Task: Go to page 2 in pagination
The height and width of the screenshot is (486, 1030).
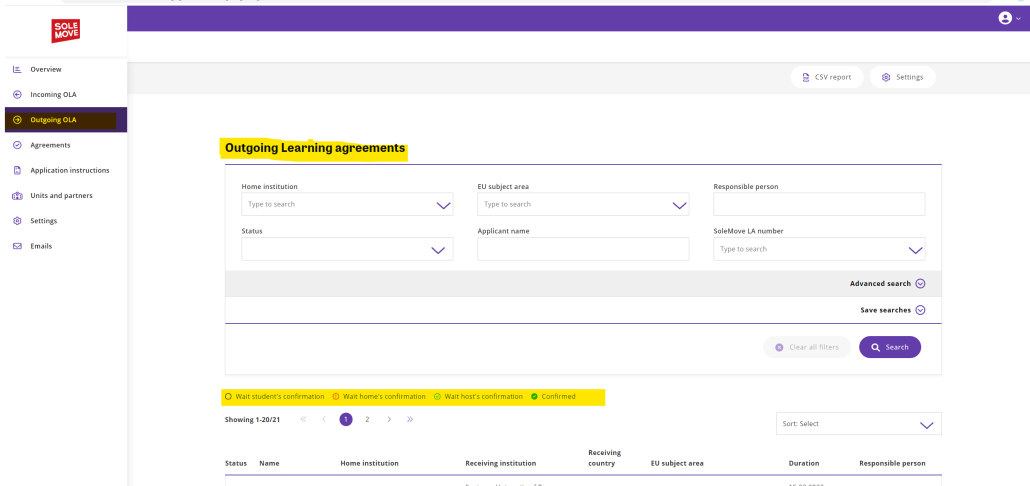Action: click(367, 419)
